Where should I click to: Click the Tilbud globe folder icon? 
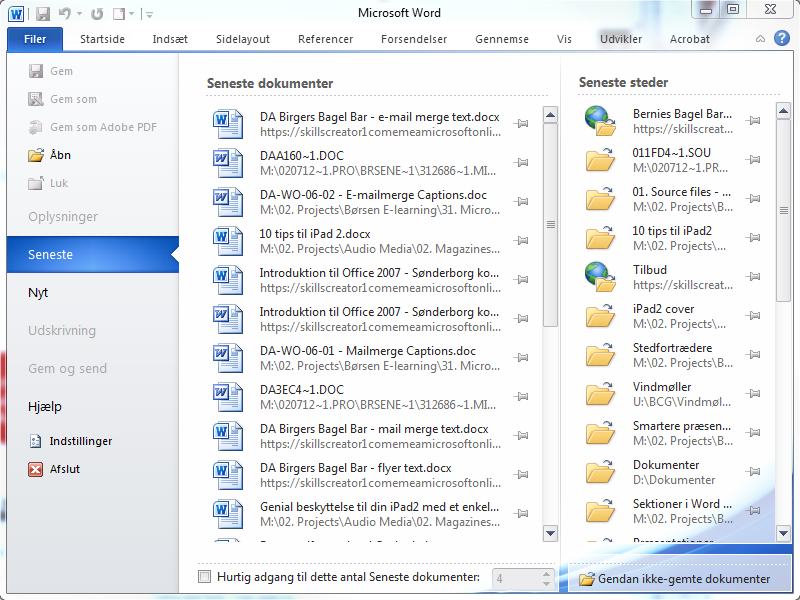point(600,277)
